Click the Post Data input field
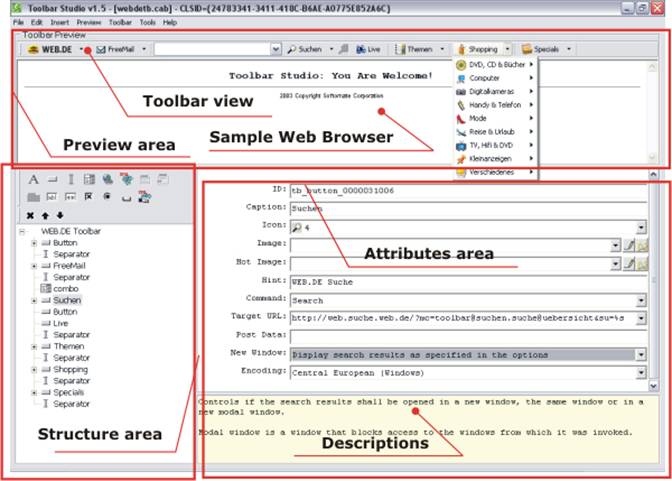The width and height of the screenshot is (672, 481). [468, 337]
